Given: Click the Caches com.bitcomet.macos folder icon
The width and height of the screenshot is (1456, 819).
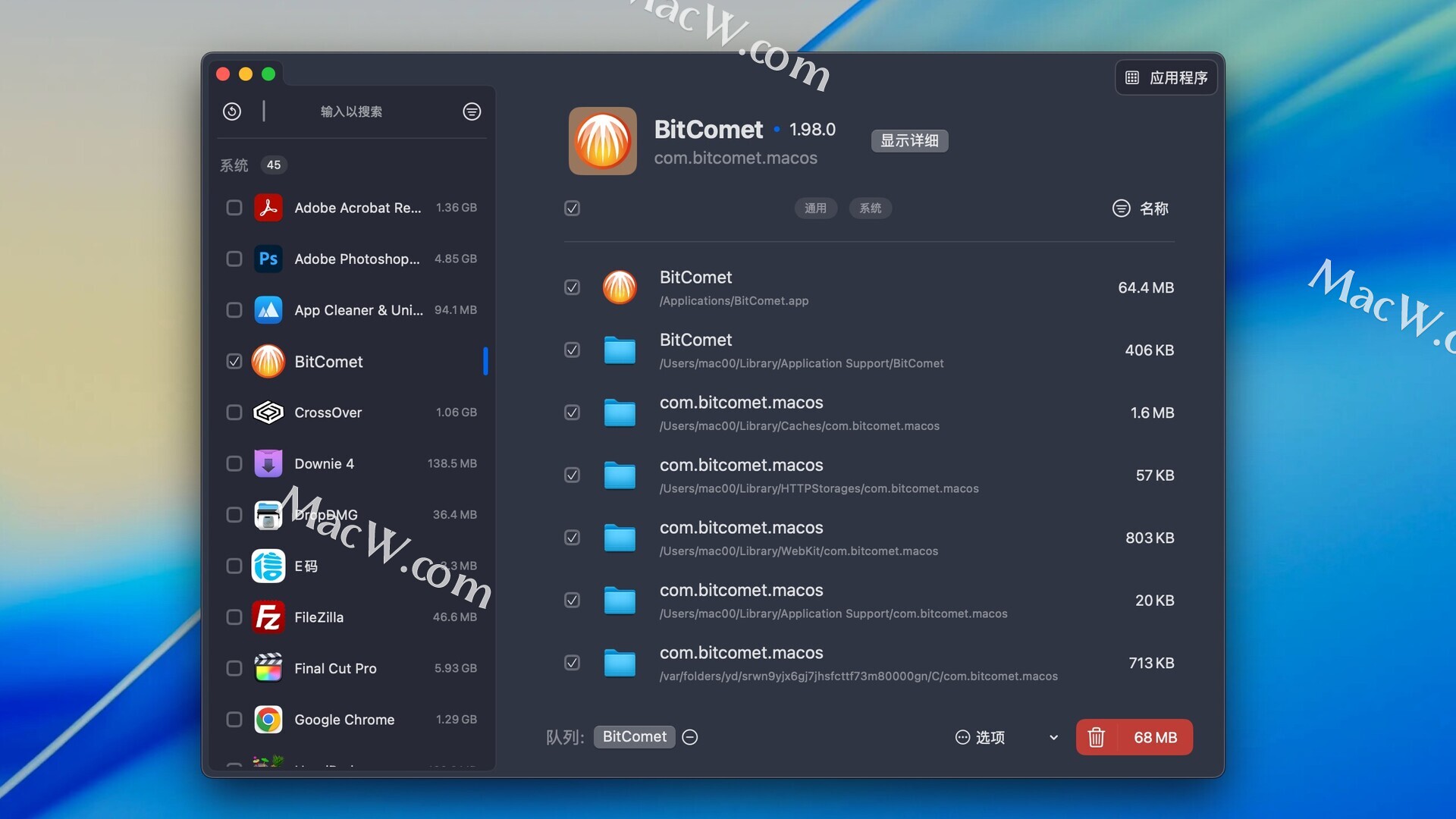Looking at the screenshot, I should (x=620, y=413).
